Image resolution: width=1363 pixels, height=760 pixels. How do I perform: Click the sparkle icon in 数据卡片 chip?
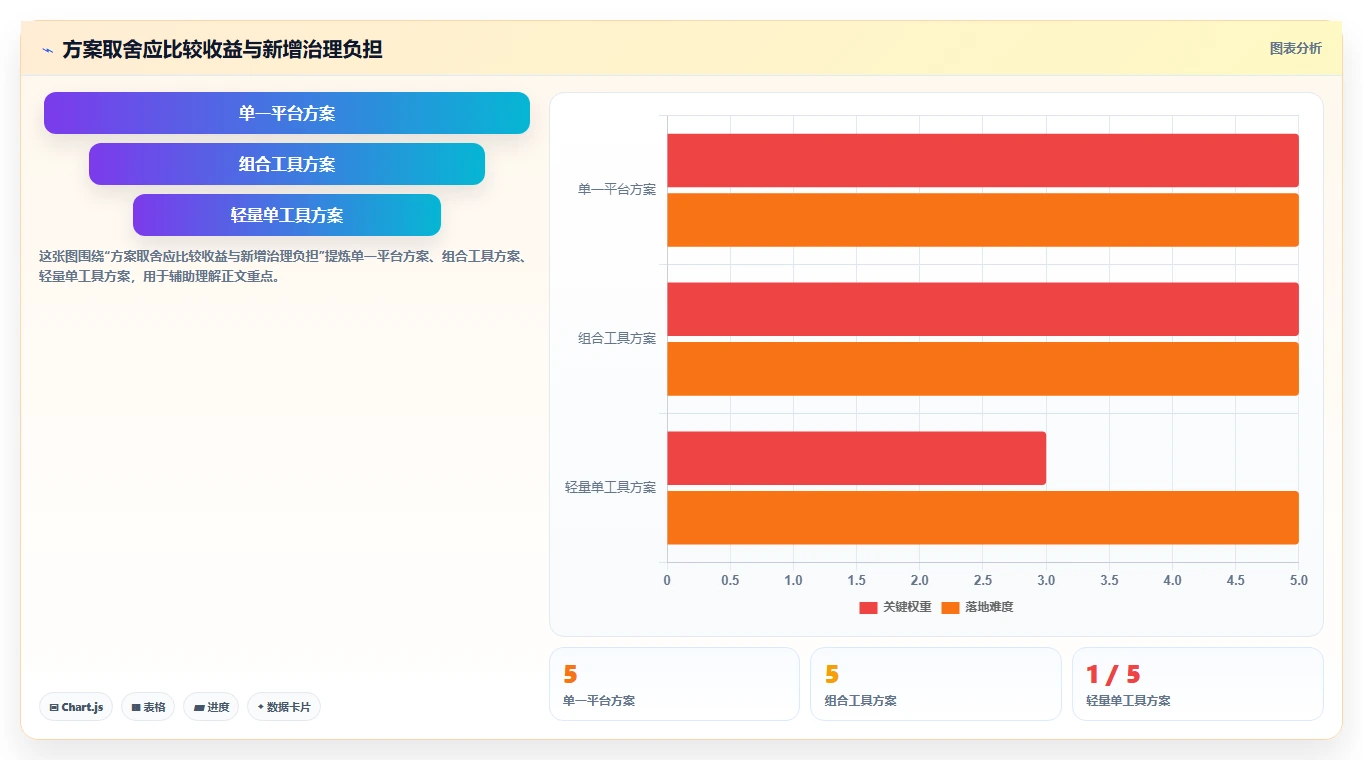tap(261, 707)
